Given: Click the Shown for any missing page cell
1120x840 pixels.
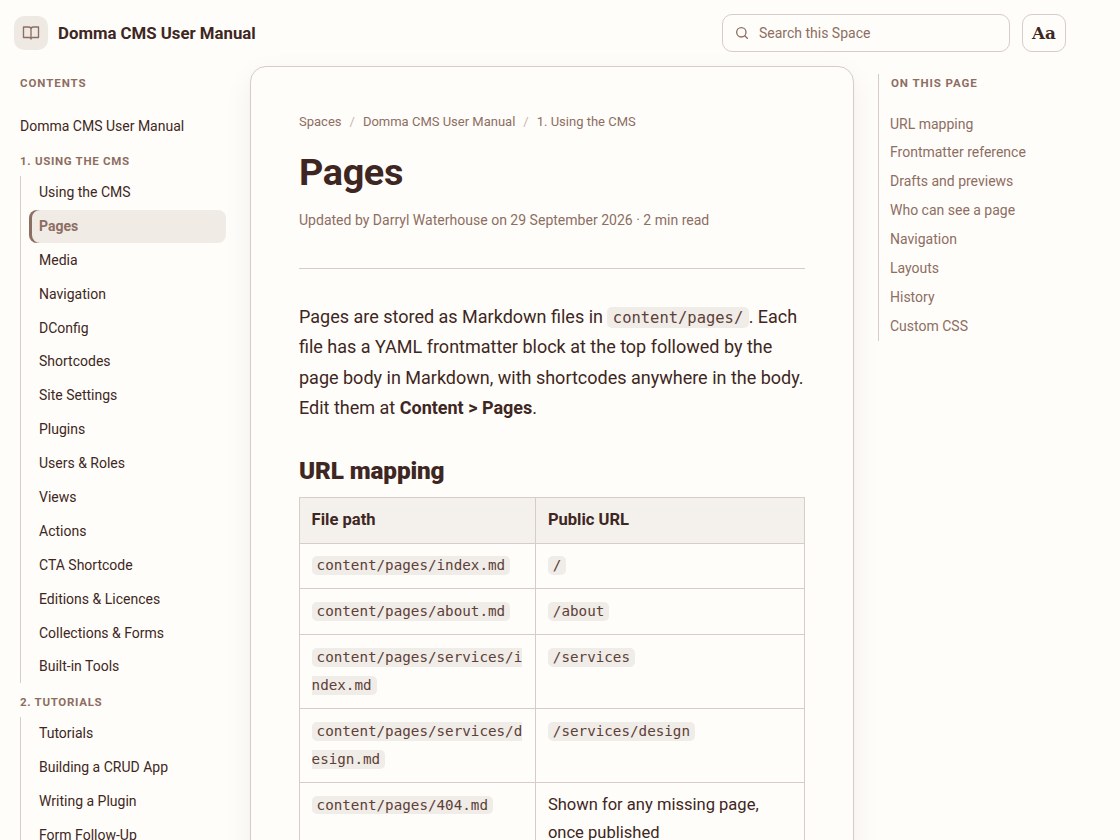Looking at the screenshot, I should [669, 811].
